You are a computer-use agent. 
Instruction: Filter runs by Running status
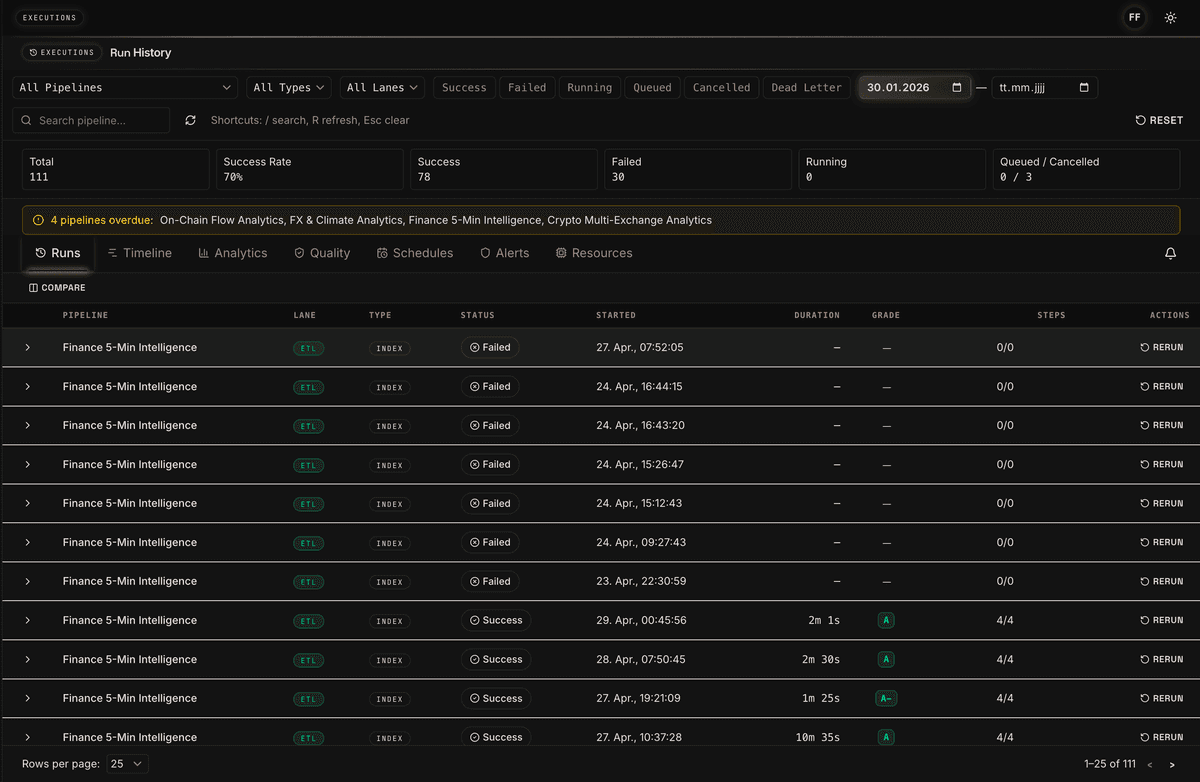(x=590, y=88)
